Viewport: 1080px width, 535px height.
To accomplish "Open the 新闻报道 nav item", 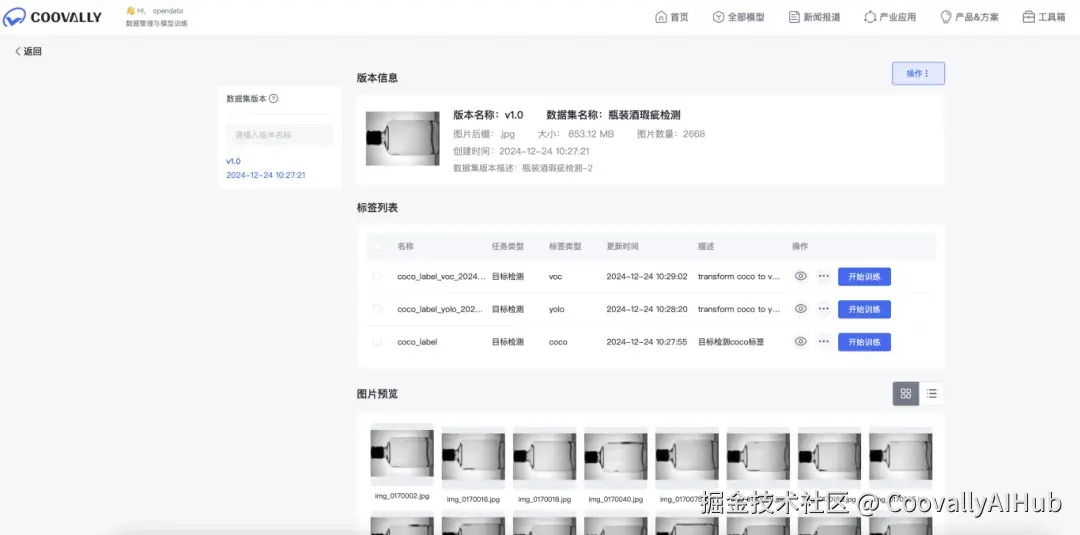I will (814, 17).
